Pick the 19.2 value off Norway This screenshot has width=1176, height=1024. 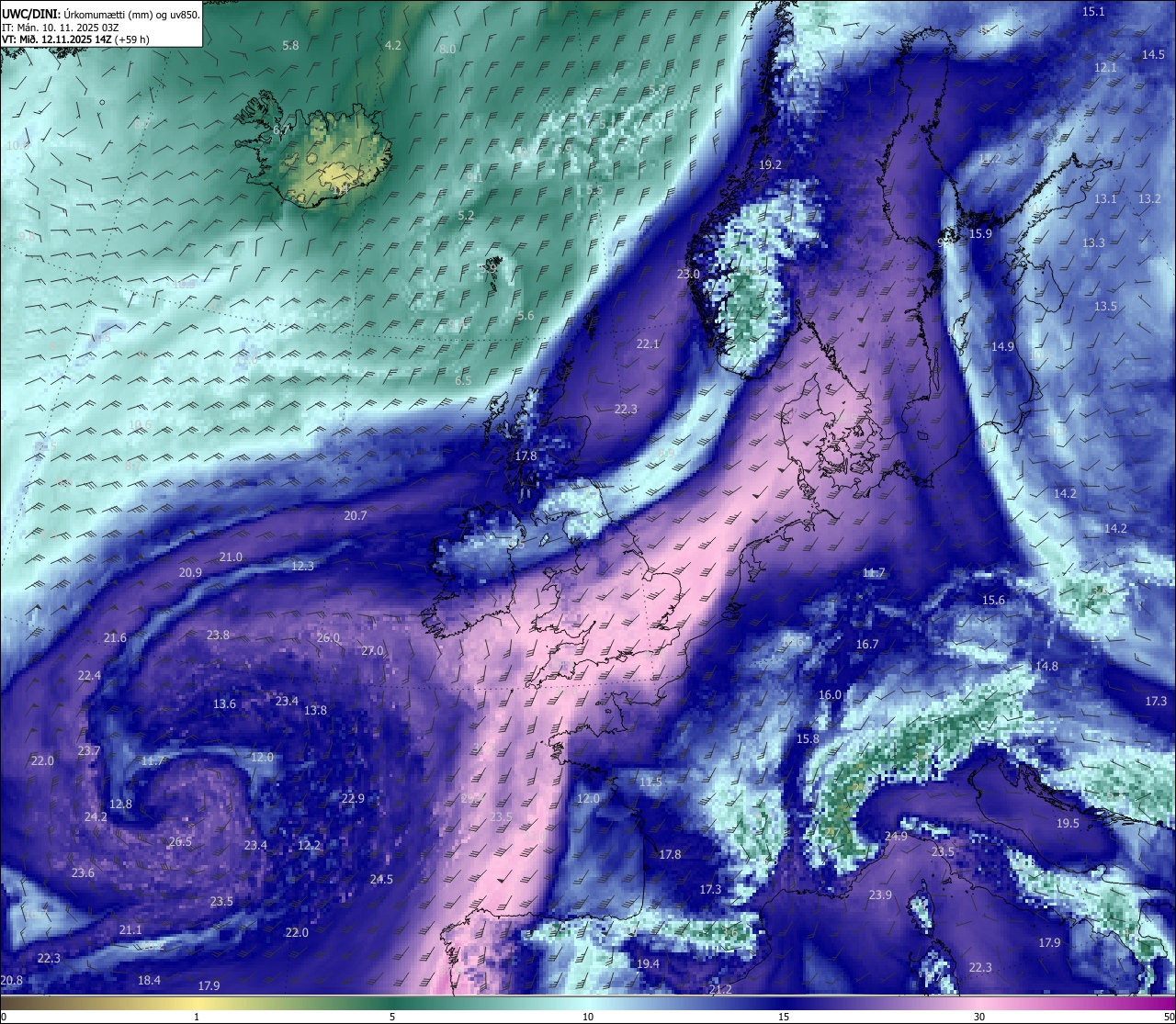(770, 164)
